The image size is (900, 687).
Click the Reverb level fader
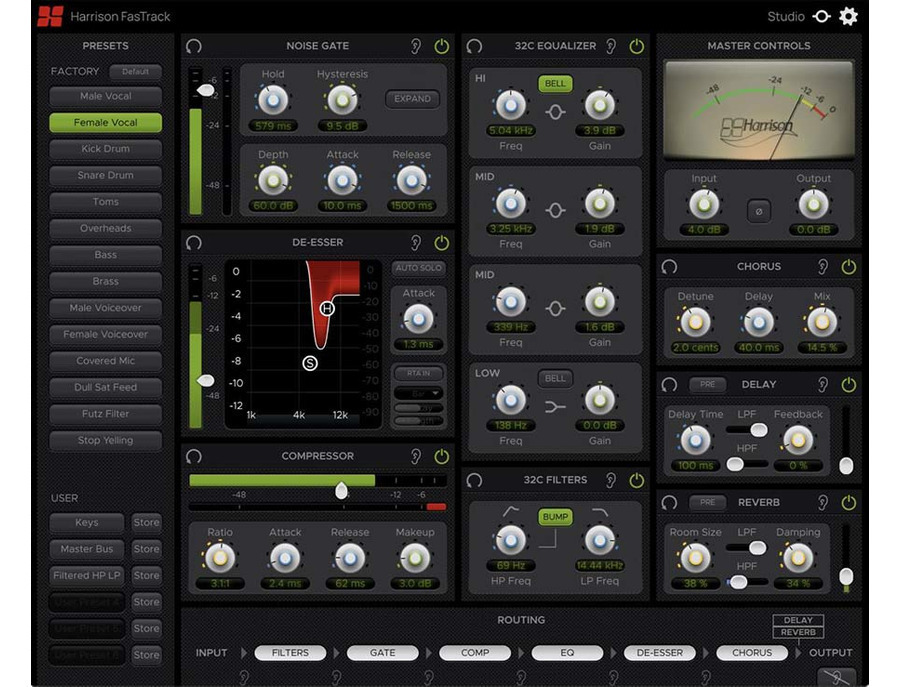846,576
